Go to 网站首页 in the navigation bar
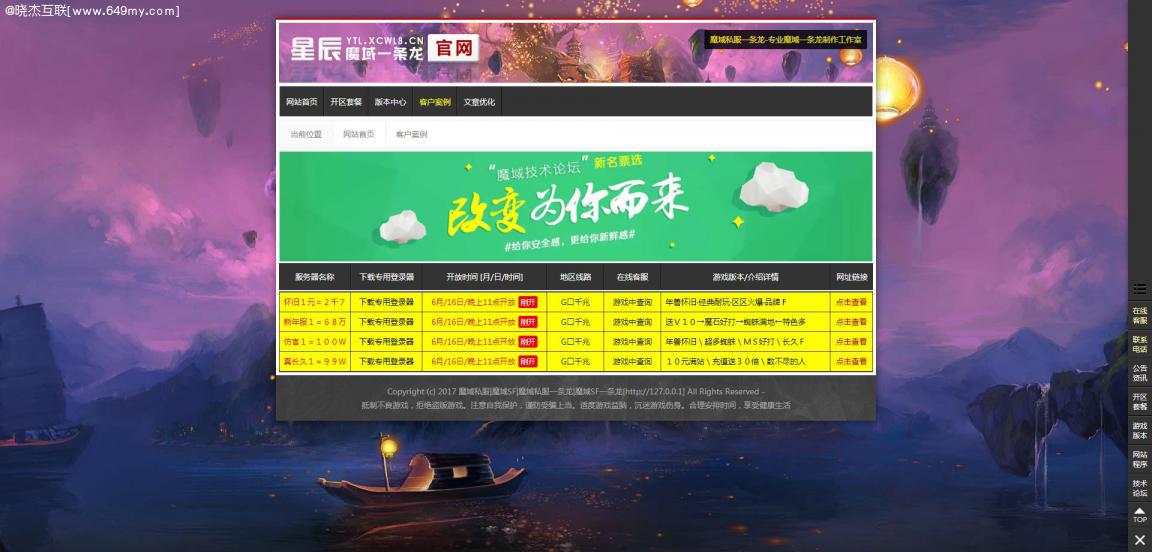Screen dimensions: 1152x552 301,102
